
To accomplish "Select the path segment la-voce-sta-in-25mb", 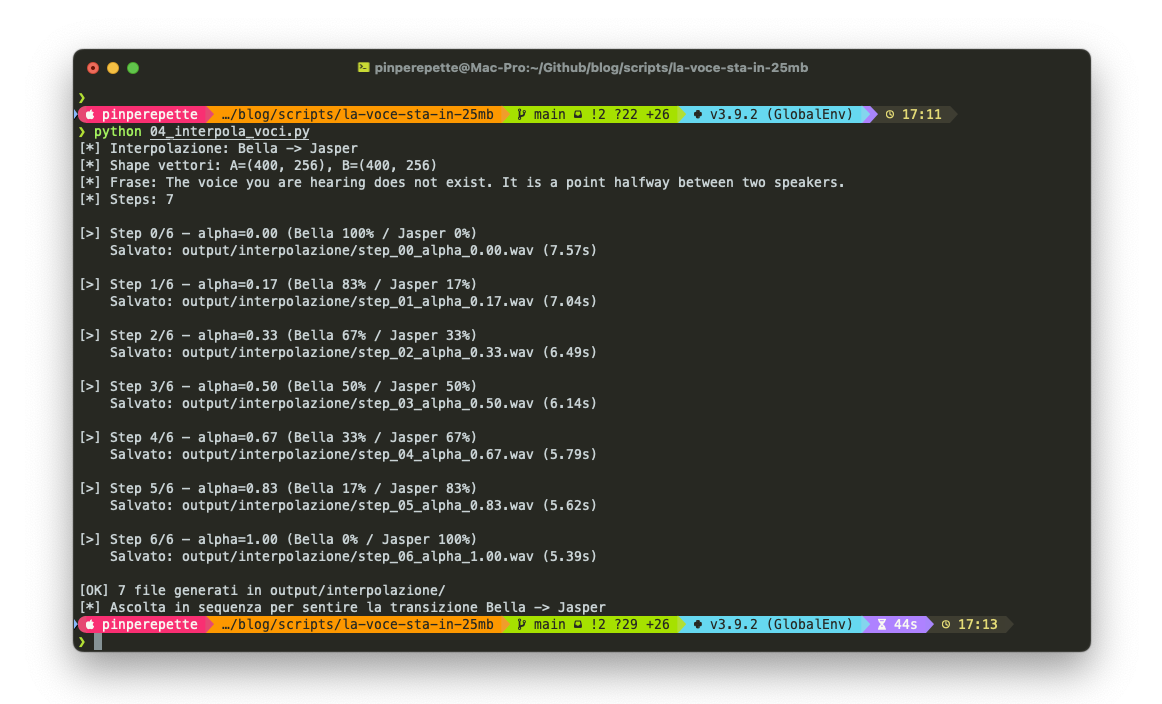I will point(420,114).
